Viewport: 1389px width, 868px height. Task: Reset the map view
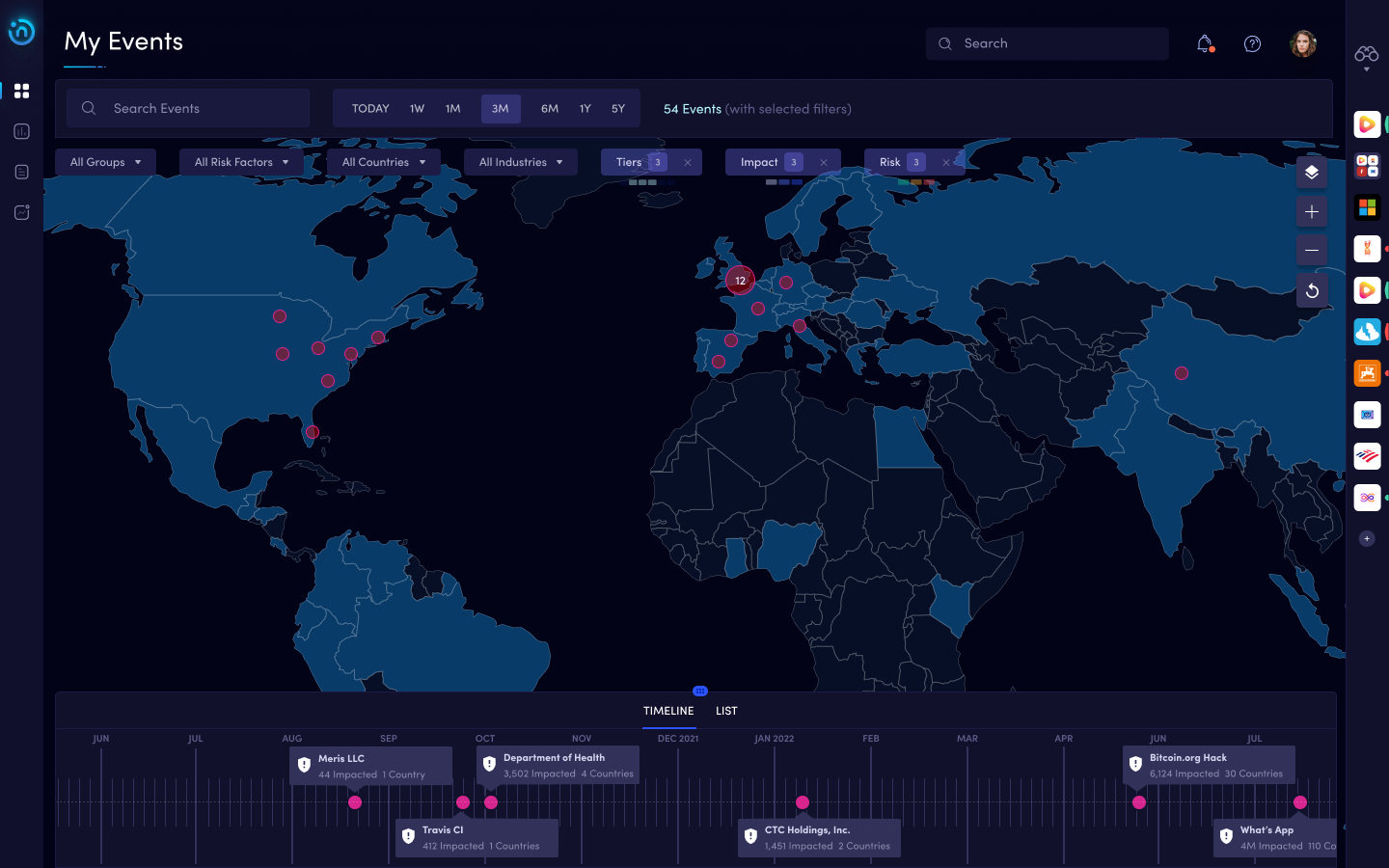pos(1312,290)
